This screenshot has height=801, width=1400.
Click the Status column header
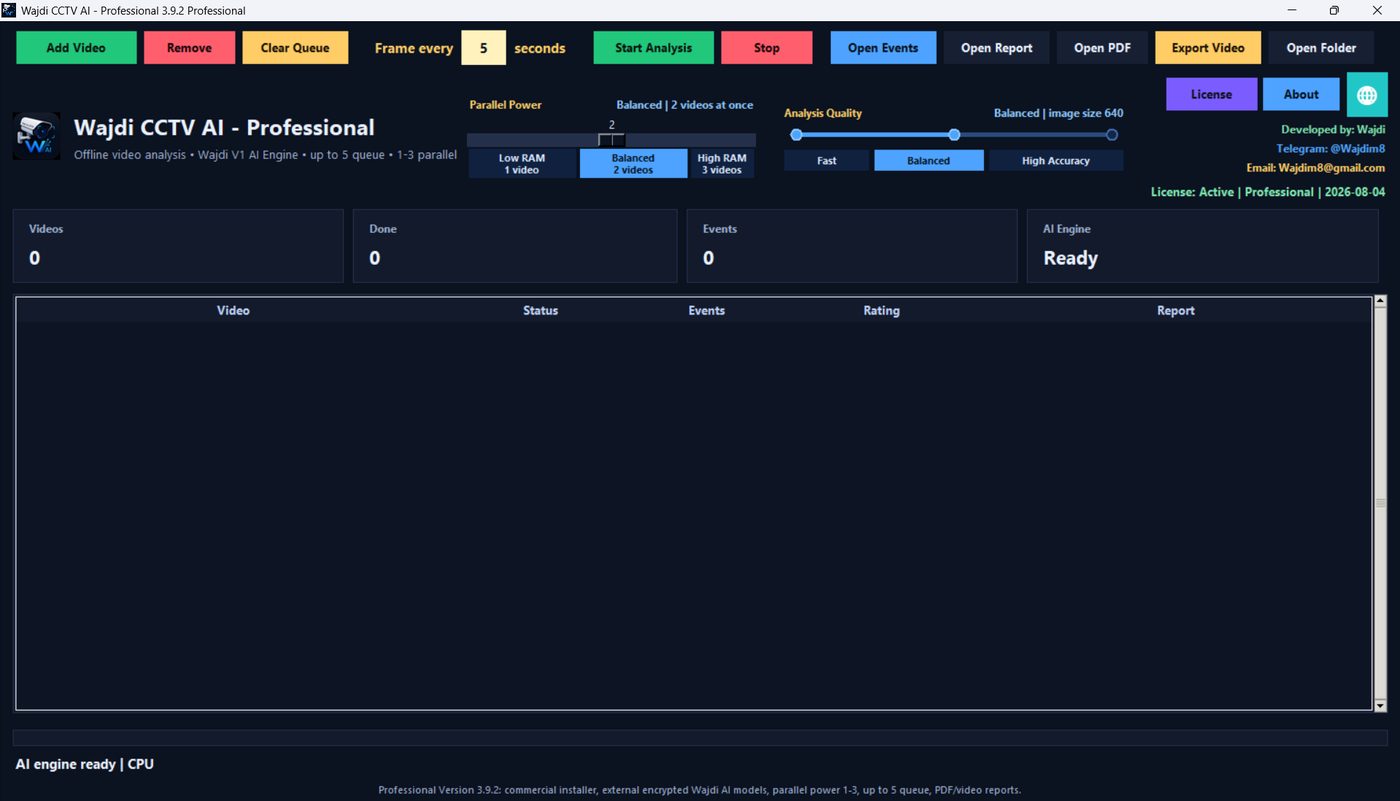(x=540, y=311)
